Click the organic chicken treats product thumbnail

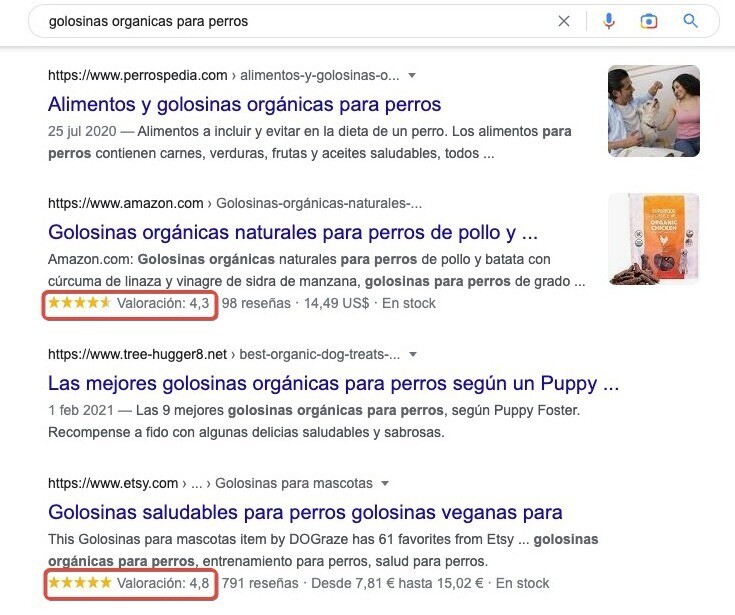pos(654,239)
